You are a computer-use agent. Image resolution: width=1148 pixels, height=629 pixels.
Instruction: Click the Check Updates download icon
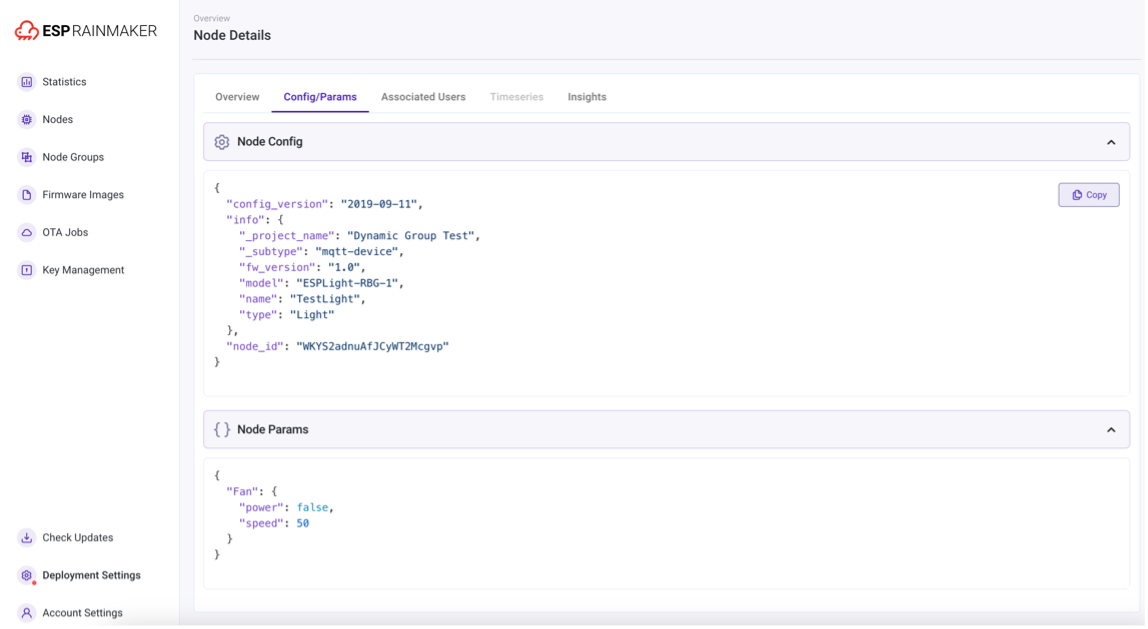(x=26, y=537)
